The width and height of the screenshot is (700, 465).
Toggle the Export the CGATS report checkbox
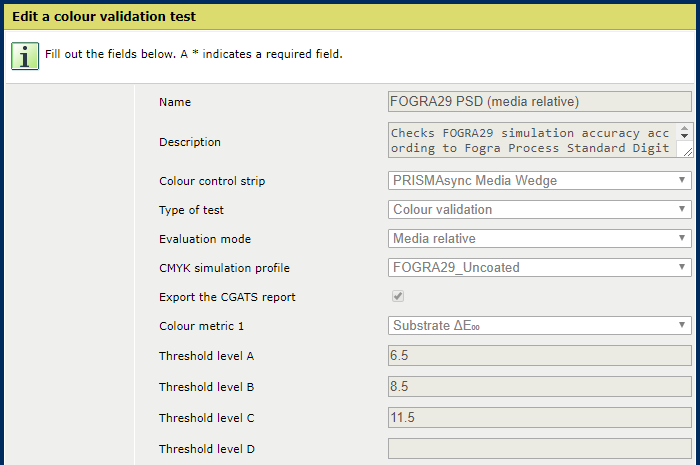(398, 297)
